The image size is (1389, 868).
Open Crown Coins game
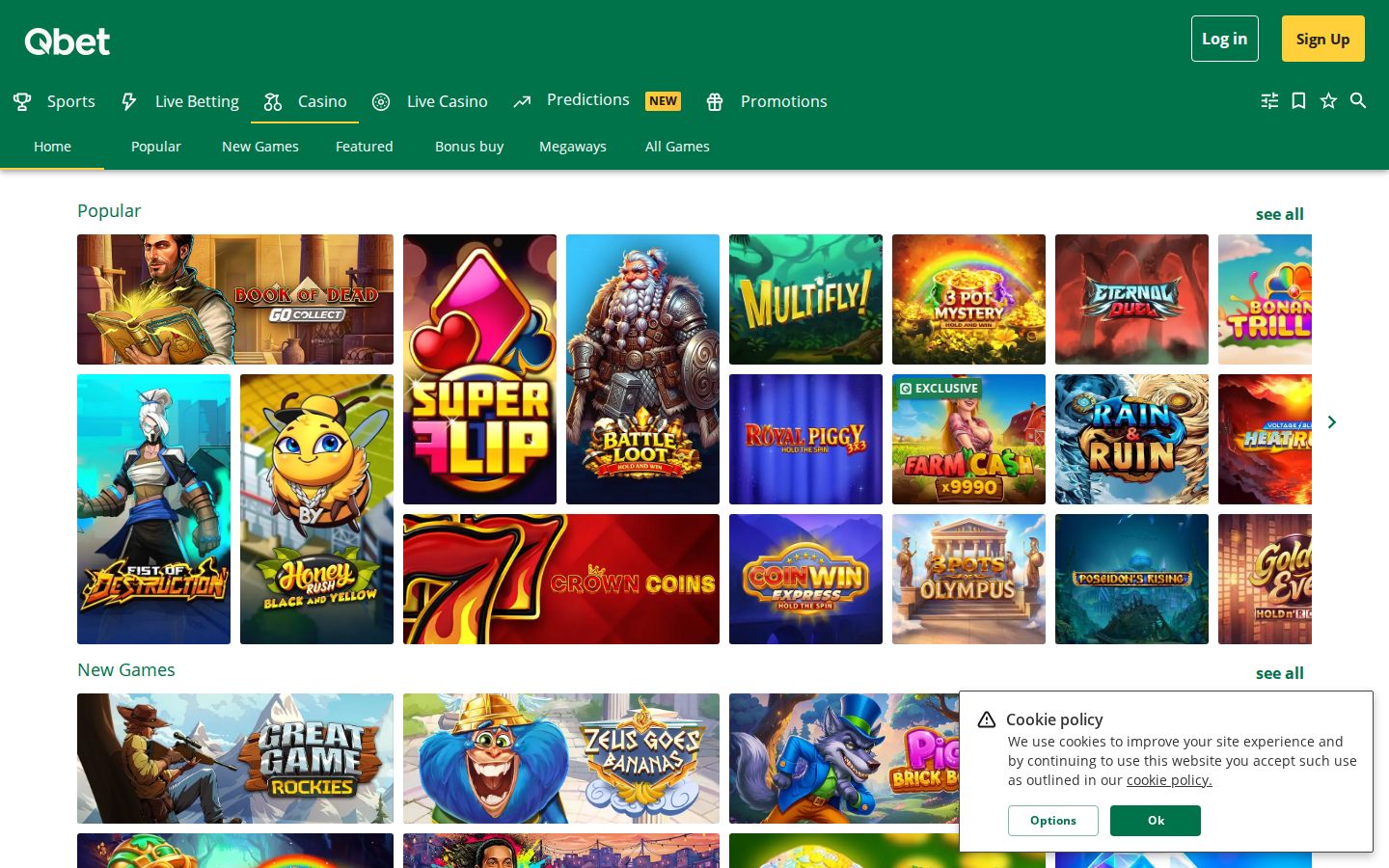coord(561,579)
